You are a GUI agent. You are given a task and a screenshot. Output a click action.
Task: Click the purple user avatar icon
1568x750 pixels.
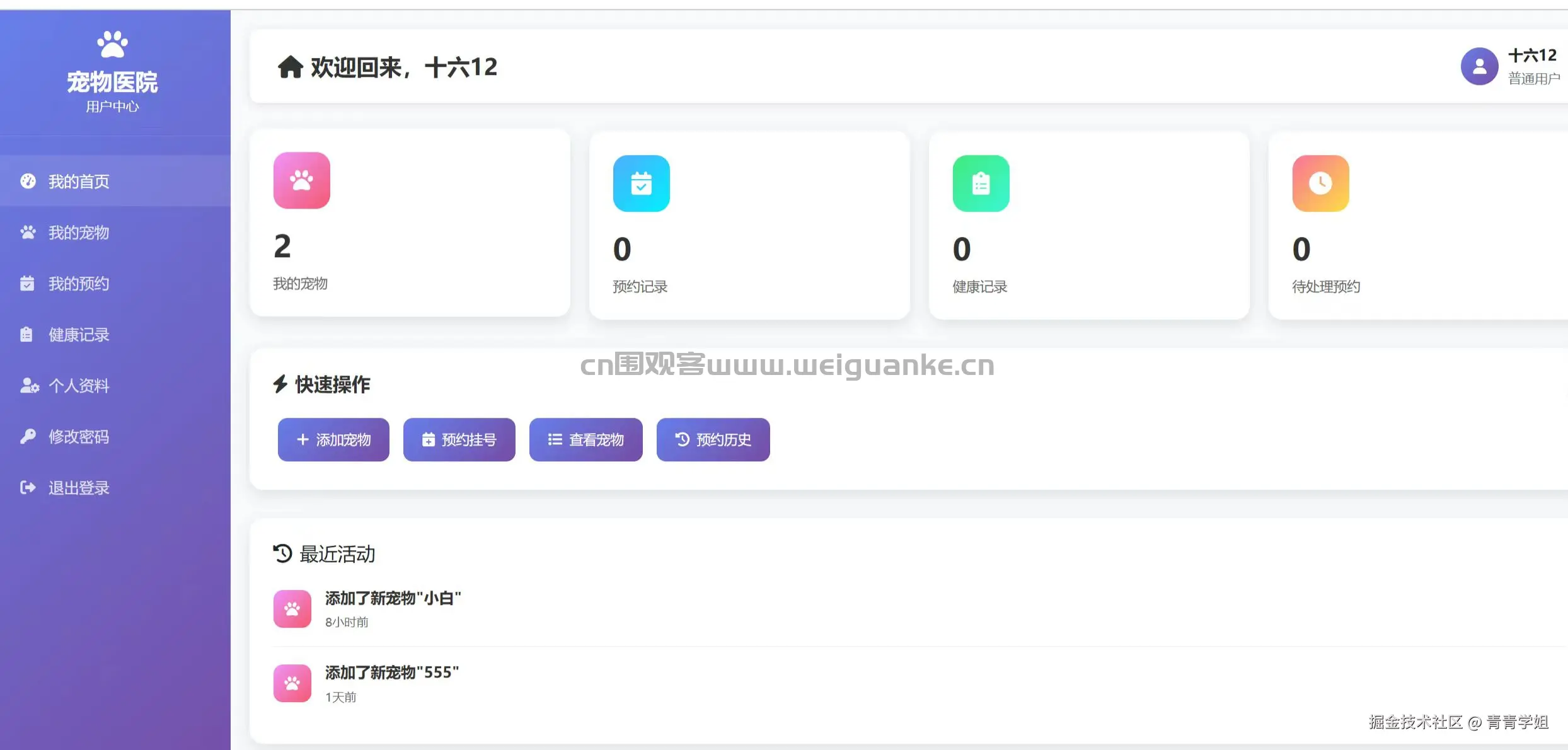[x=1480, y=66]
